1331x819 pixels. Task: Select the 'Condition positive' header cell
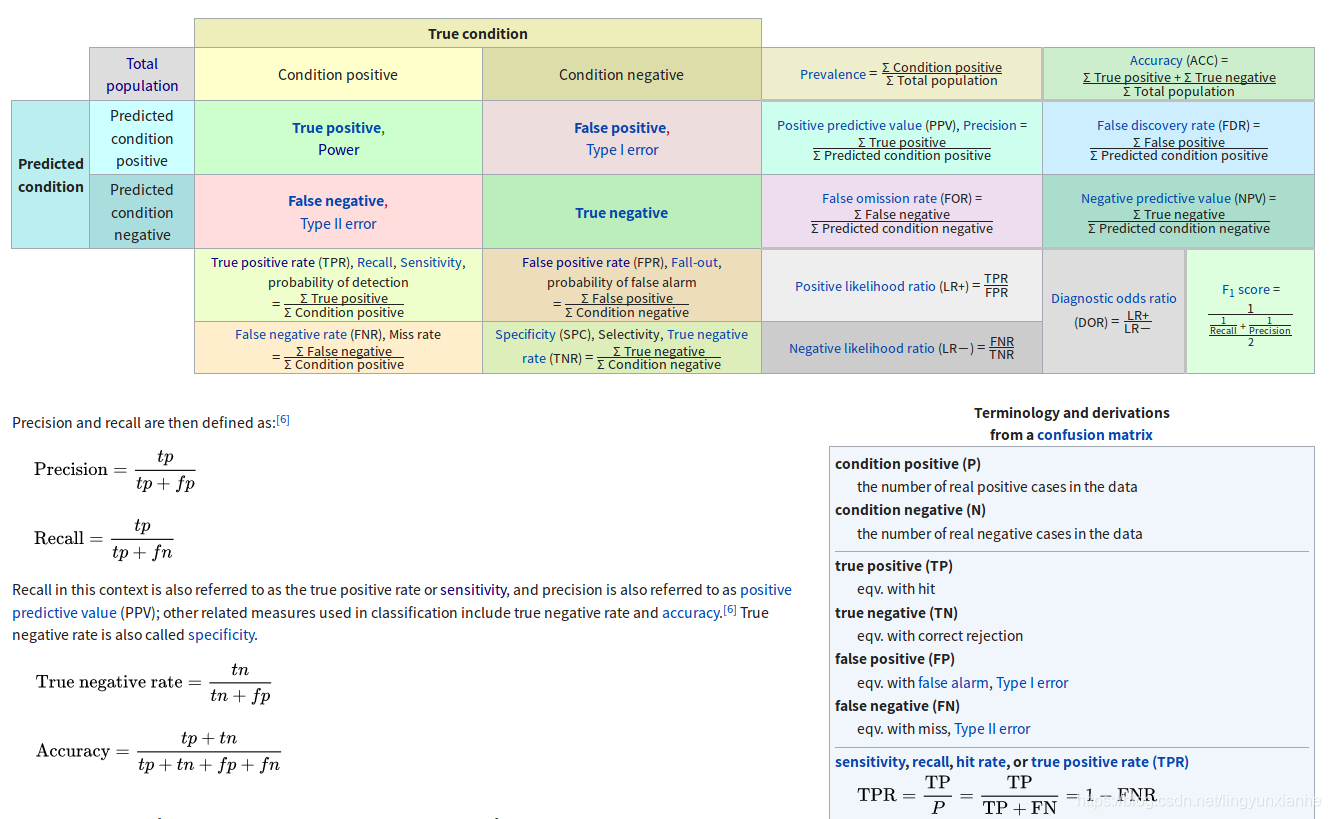[338, 75]
